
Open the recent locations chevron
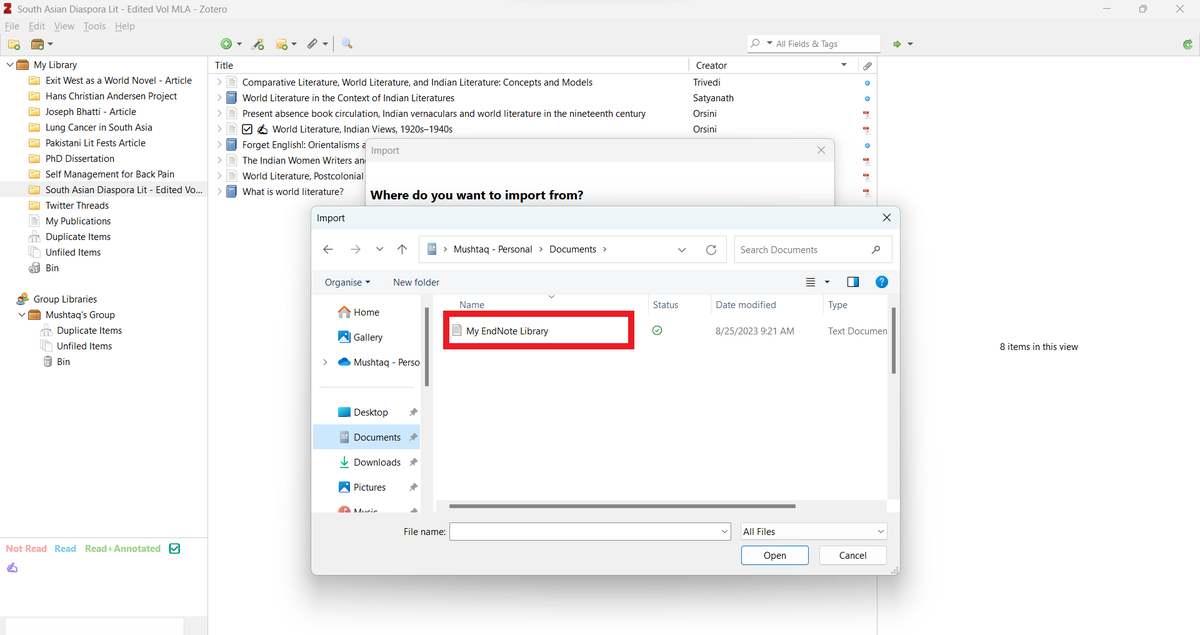point(379,250)
